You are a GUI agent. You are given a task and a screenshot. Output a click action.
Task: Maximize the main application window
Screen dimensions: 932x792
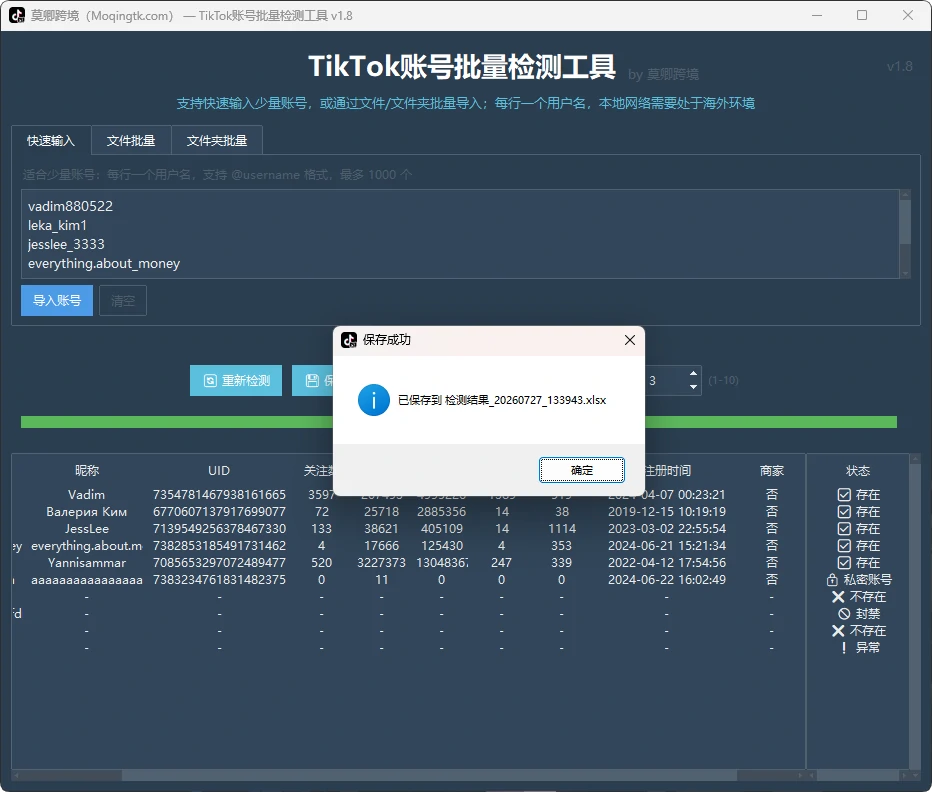click(x=862, y=15)
